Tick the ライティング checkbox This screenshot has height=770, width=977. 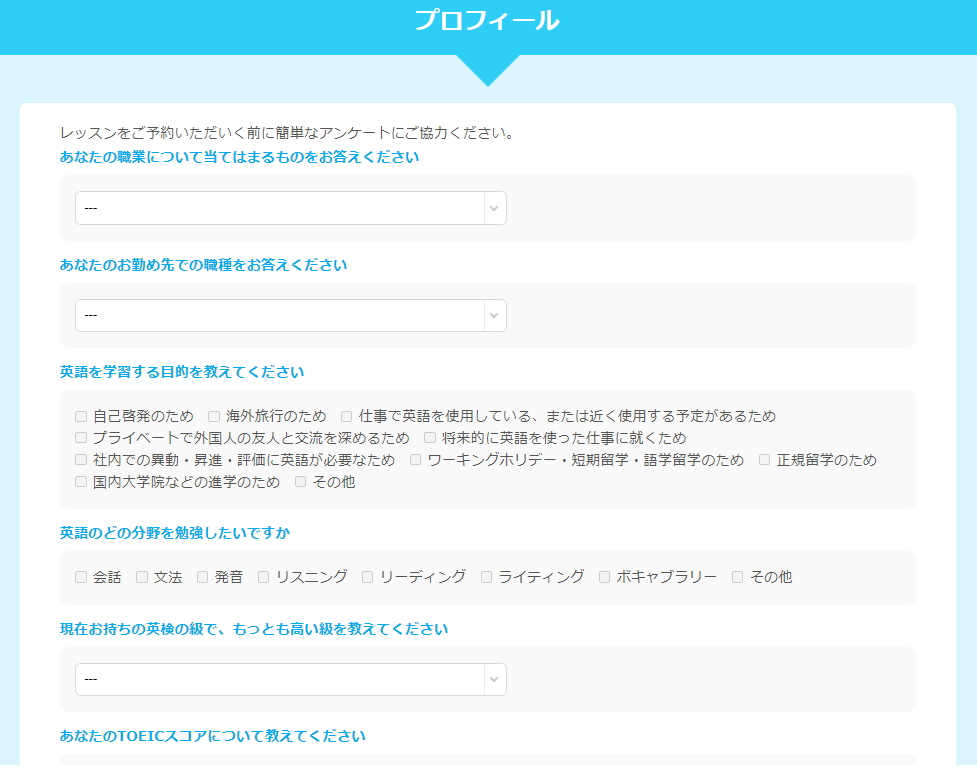pyautogui.click(x=487, y=577)
